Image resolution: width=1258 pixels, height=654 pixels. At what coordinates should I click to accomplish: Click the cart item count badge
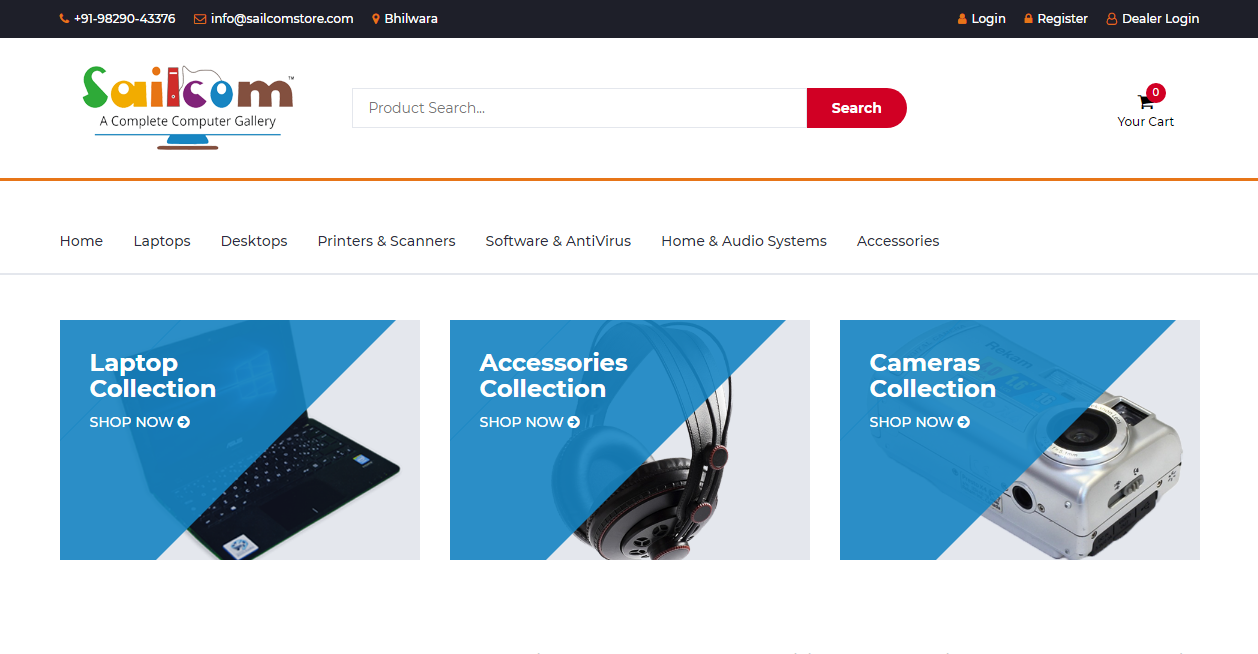coord(1156,92)
